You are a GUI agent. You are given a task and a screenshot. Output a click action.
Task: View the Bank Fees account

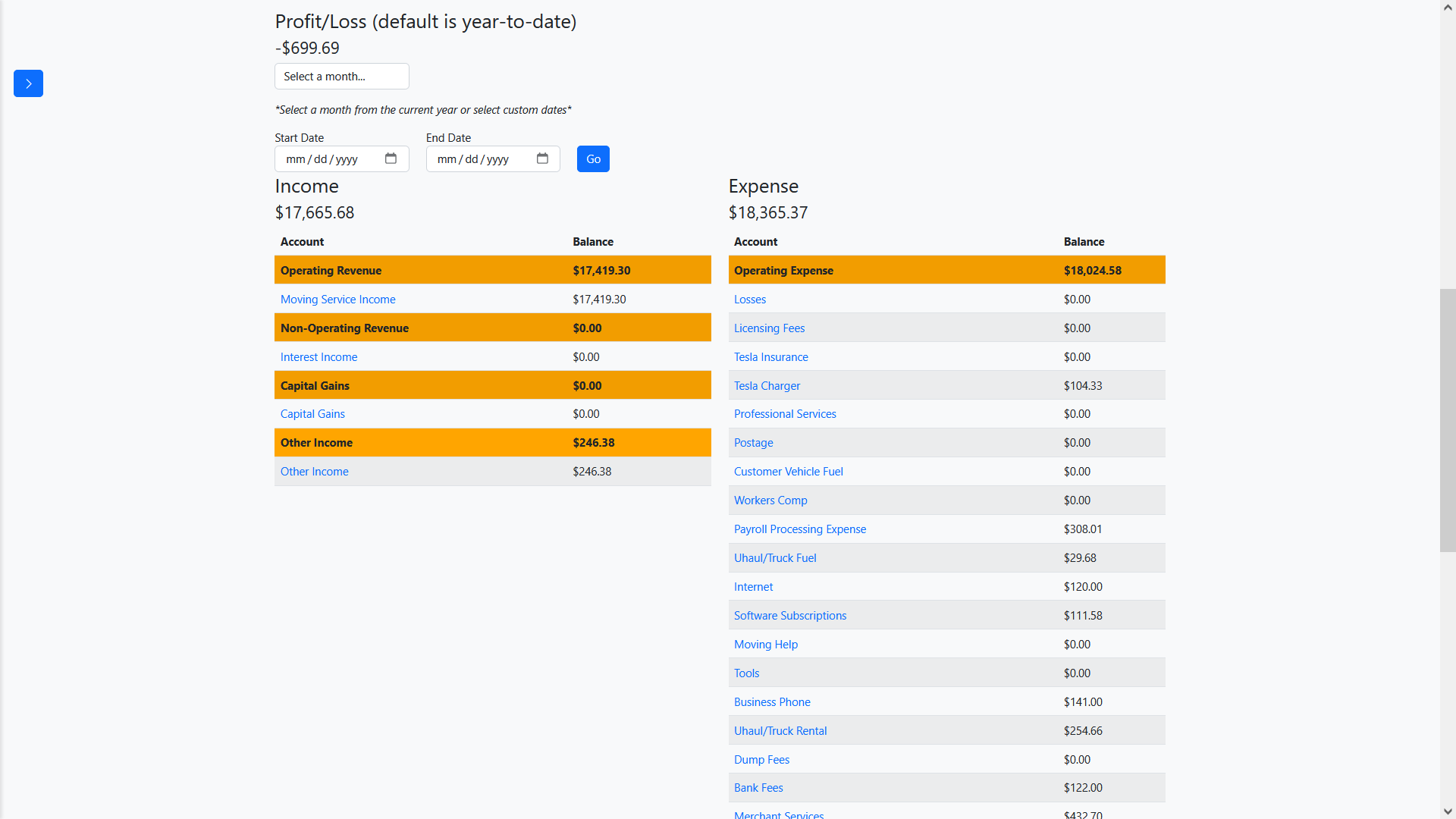[758, 787]
